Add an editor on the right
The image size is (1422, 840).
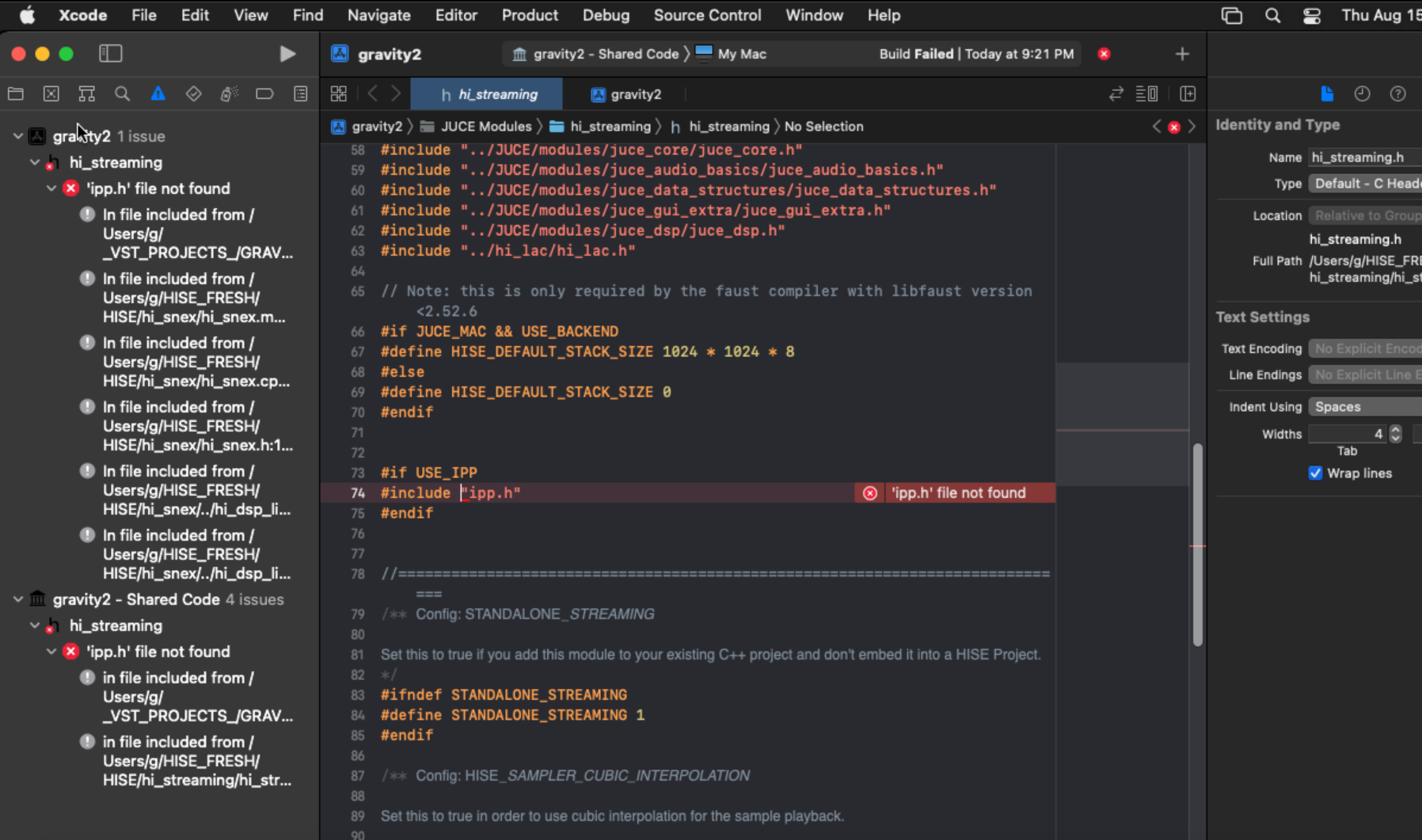[x=1188, y=94]
